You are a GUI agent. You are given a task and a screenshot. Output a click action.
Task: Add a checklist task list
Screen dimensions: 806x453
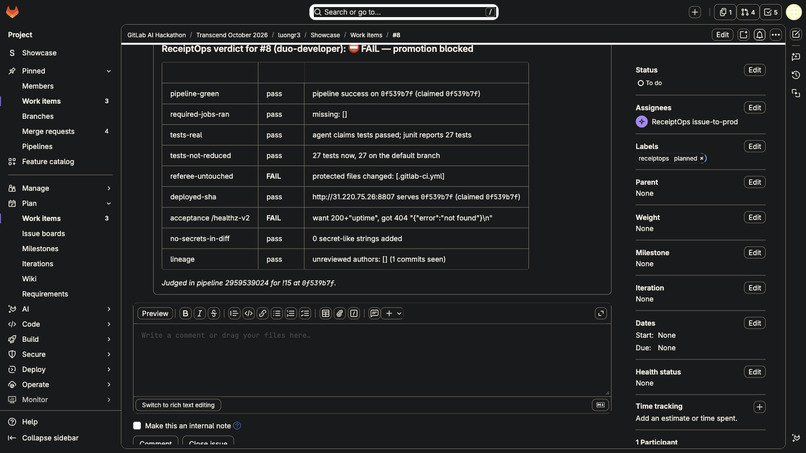pos(305,313)
